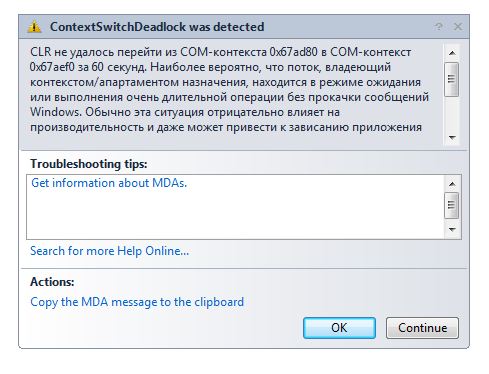
Task: Click down arrow of Troubleshooting tips scrollbar
Action: (452, 229)
